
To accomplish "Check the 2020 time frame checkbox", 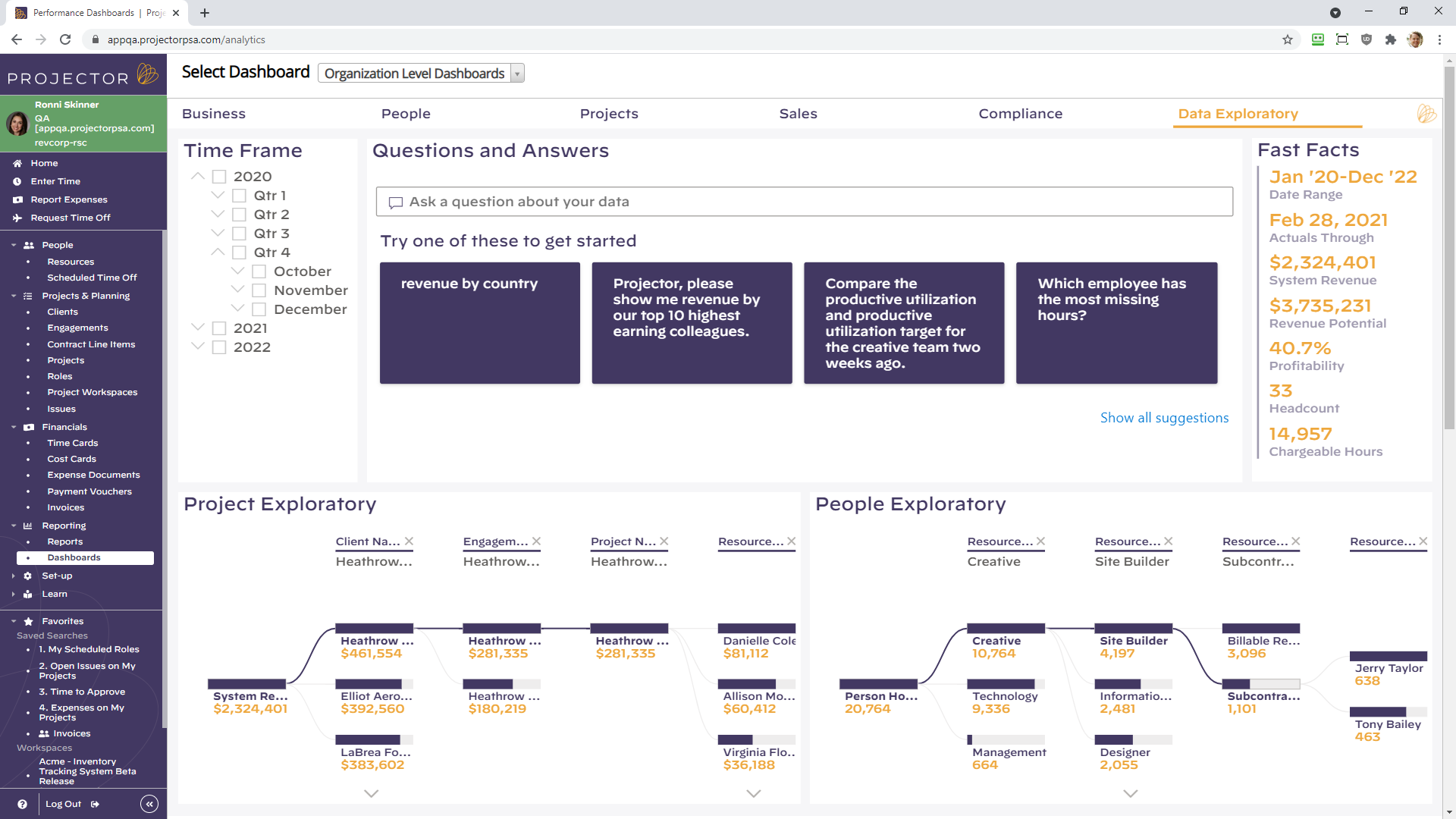I will [x=219, y=177].
